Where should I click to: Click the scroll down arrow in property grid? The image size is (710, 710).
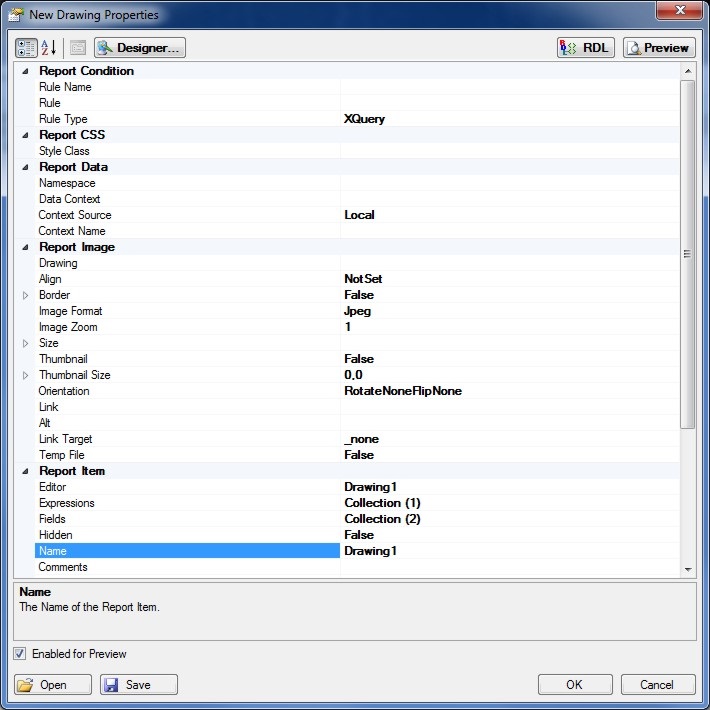coord(687,569)
